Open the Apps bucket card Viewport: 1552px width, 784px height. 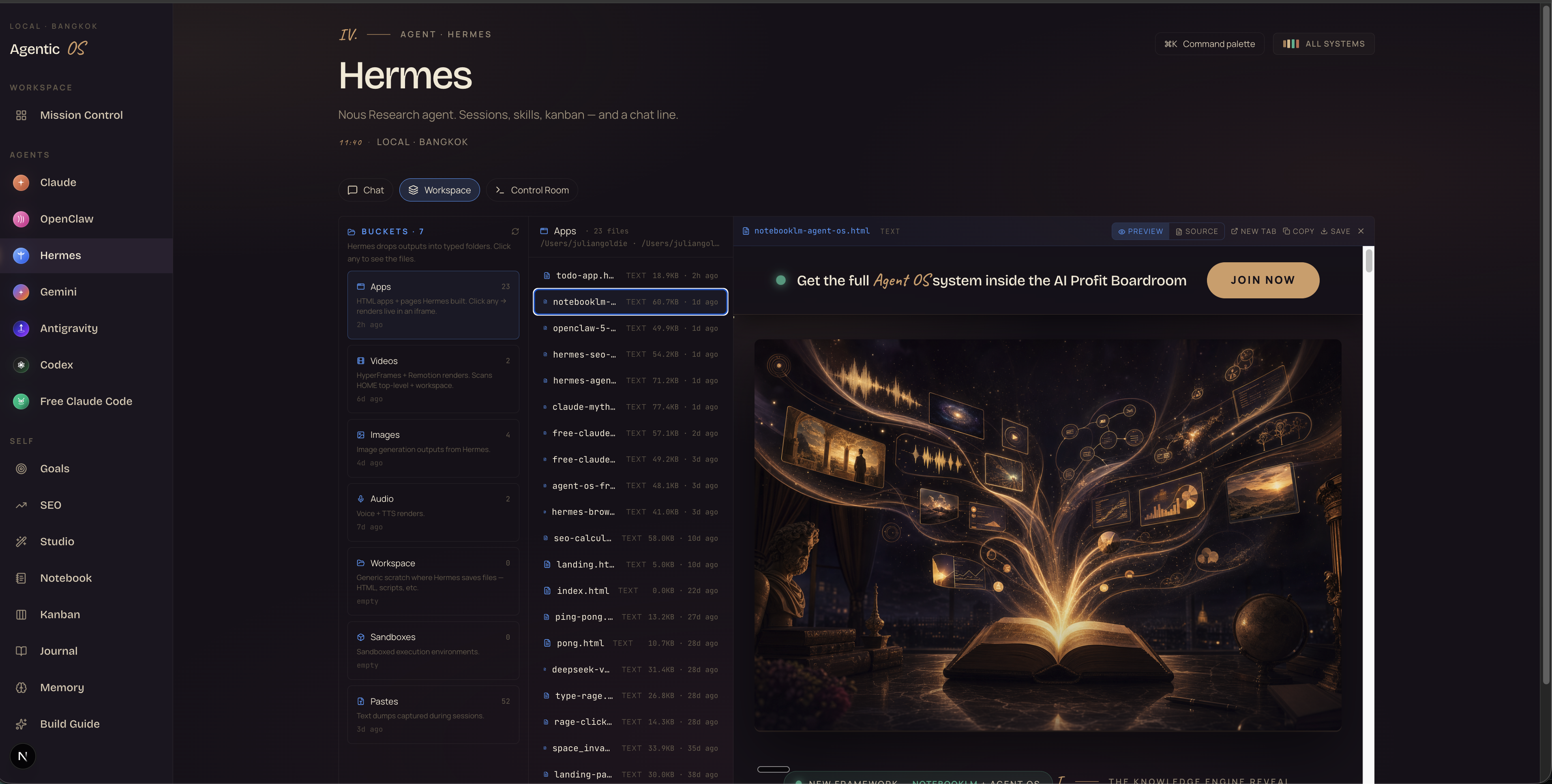pos(433,305)
